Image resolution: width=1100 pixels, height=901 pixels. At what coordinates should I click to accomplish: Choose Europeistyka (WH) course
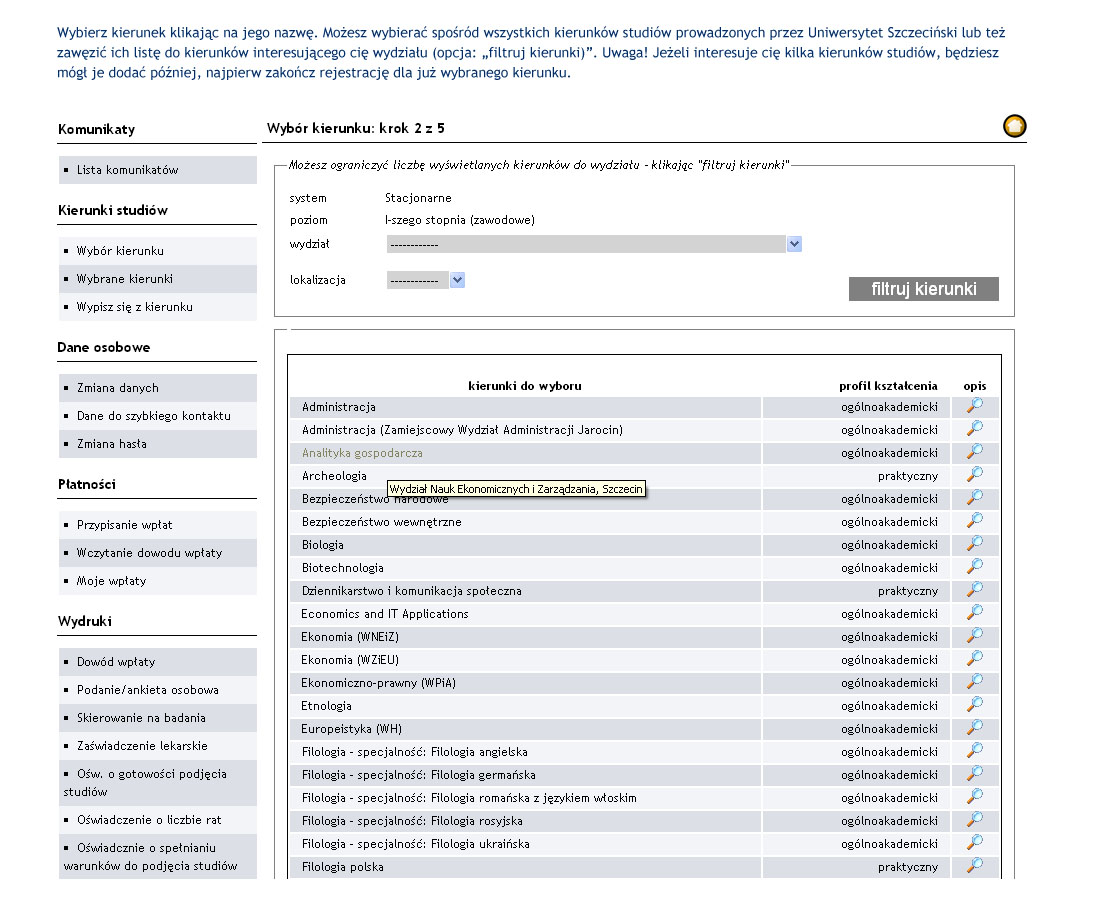[x=351, y=729]
